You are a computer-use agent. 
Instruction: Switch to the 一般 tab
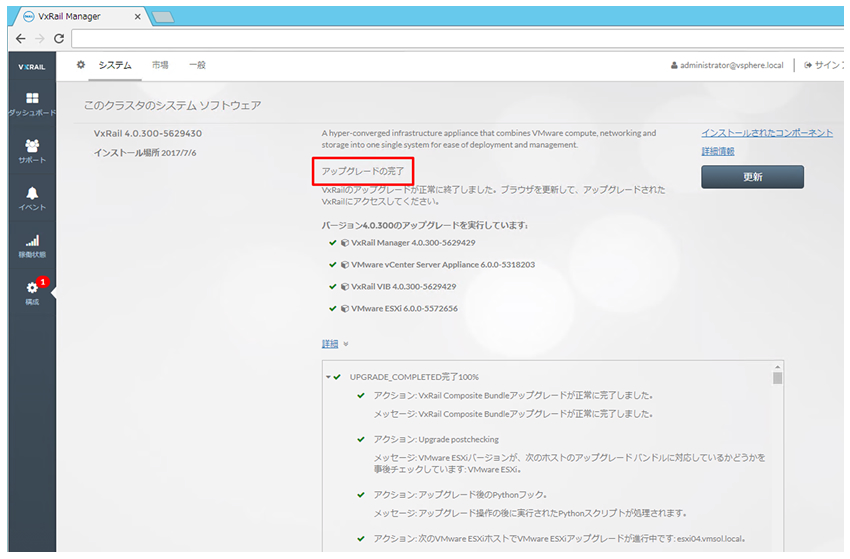(197, 65)
